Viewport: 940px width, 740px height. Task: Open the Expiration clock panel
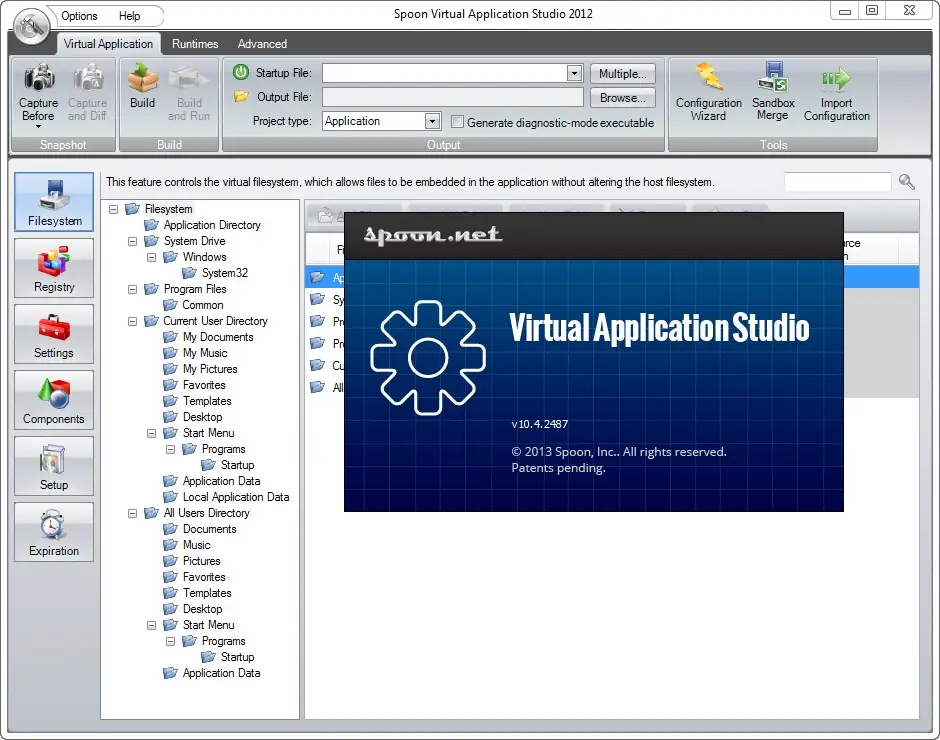(54, 532)
